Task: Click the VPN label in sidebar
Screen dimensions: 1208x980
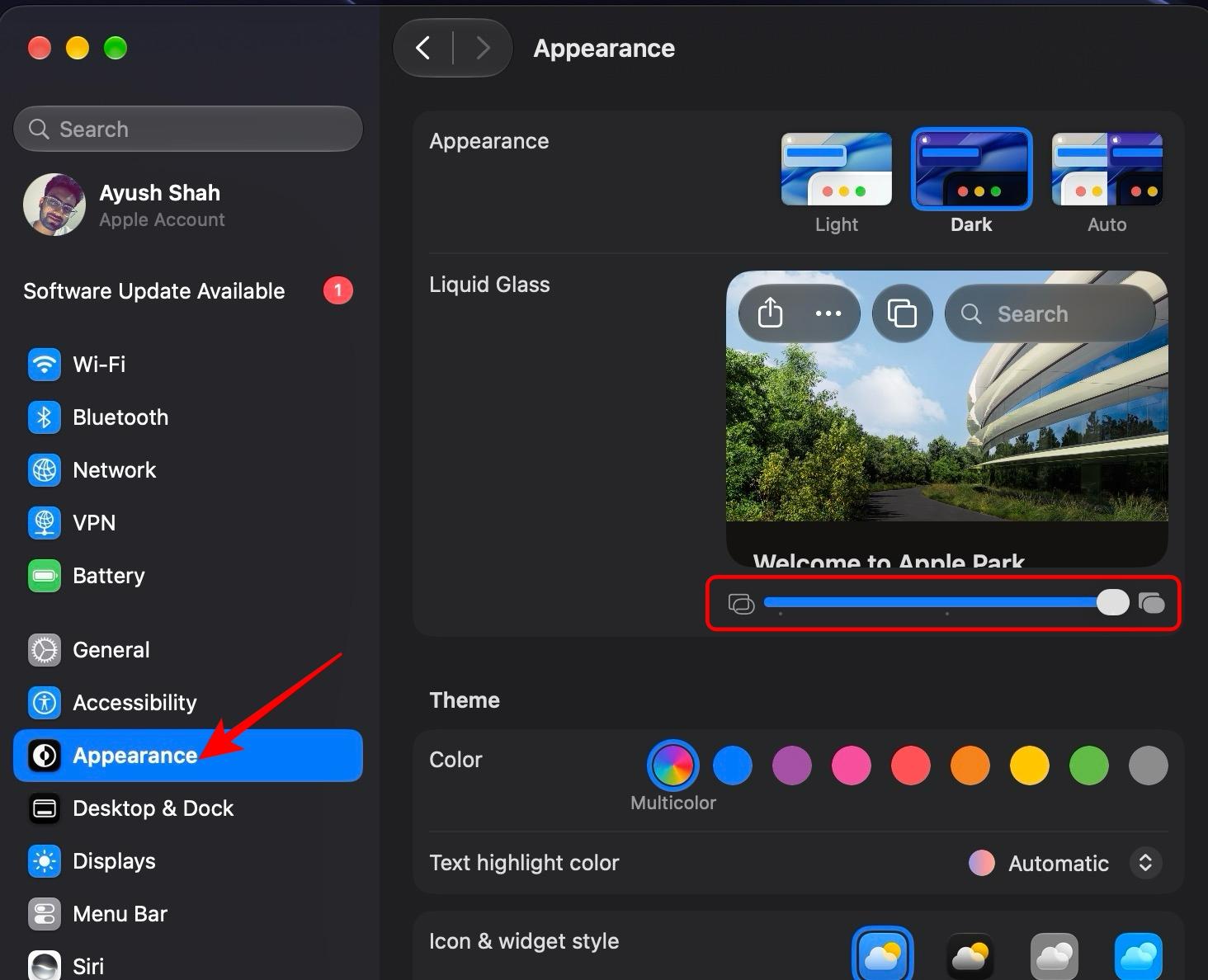Action: (94, 523)
